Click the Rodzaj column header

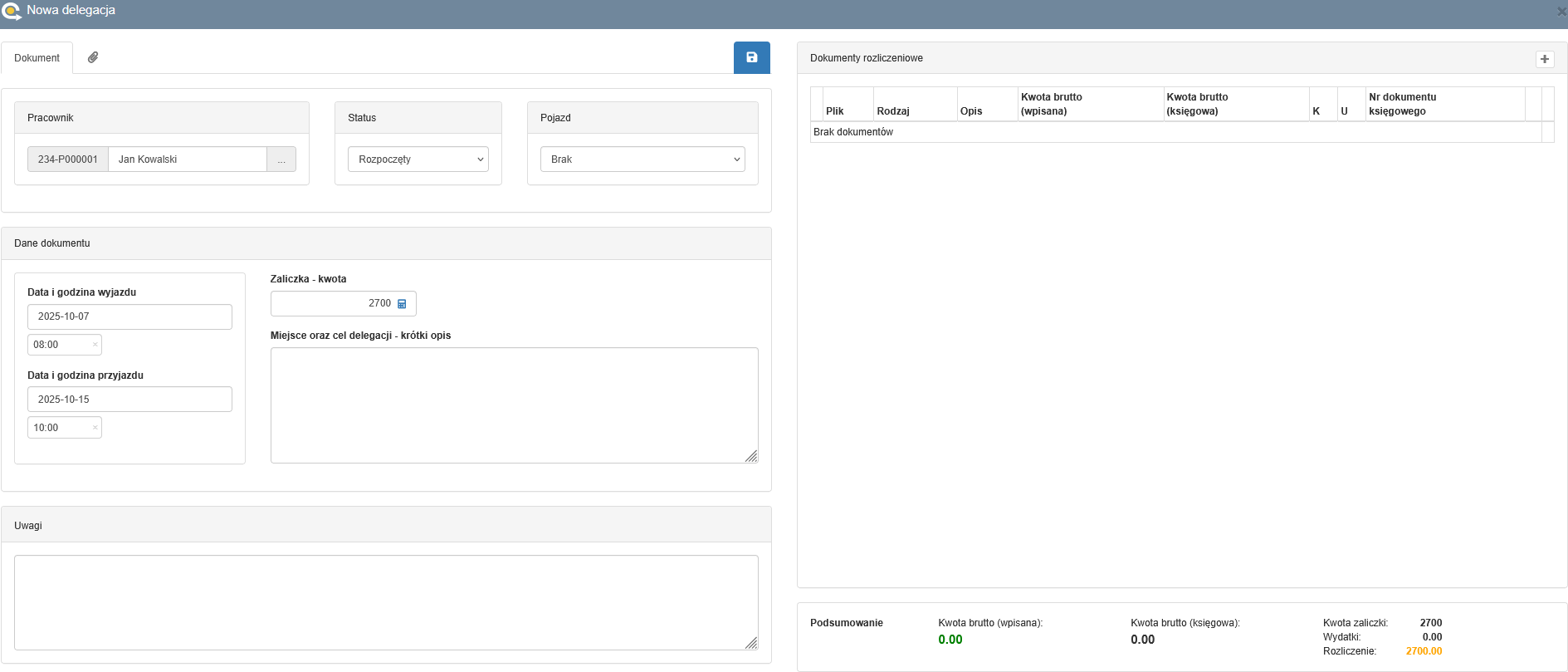coord(893,111)
